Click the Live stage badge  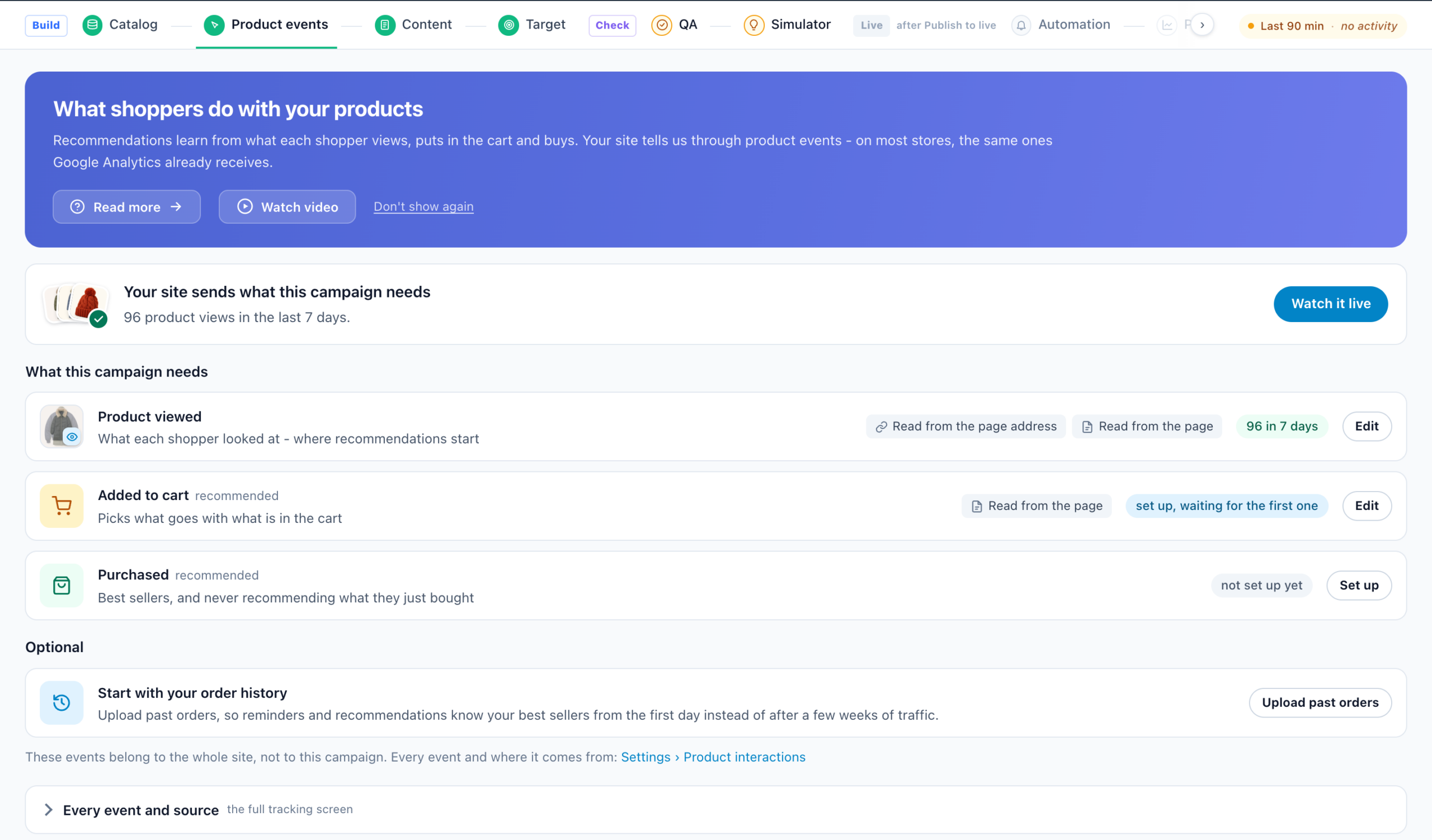pyautogui.click(x=871, y=25)
